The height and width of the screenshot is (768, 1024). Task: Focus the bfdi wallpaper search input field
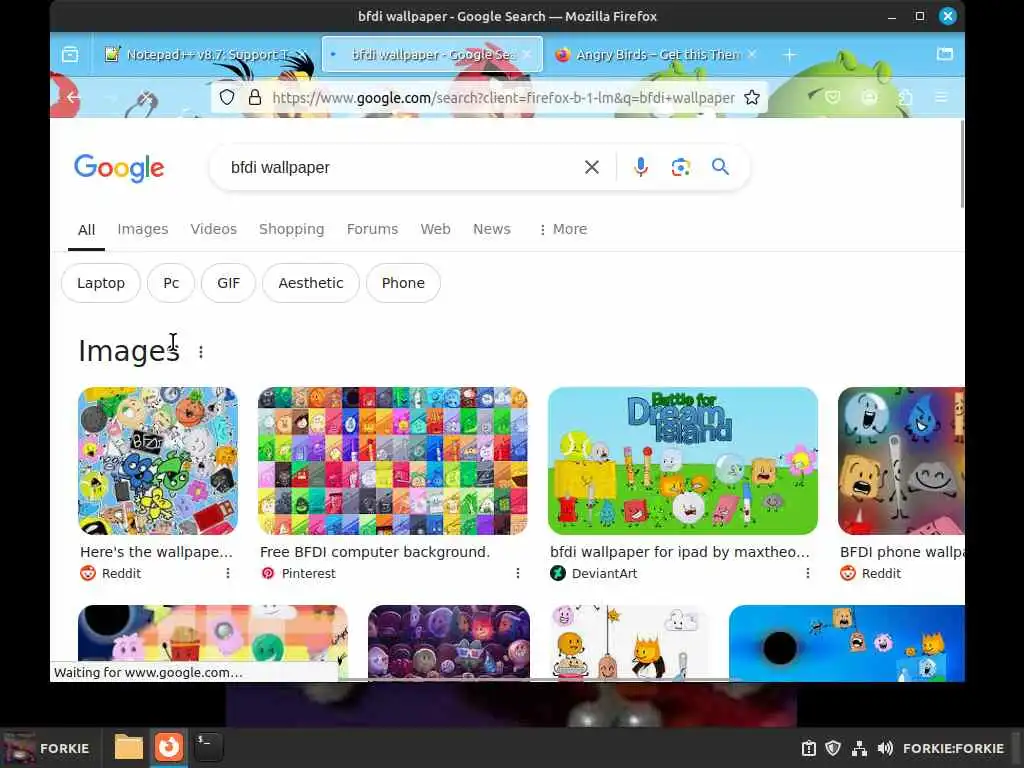pyautogui.click(x=398, y=167)
